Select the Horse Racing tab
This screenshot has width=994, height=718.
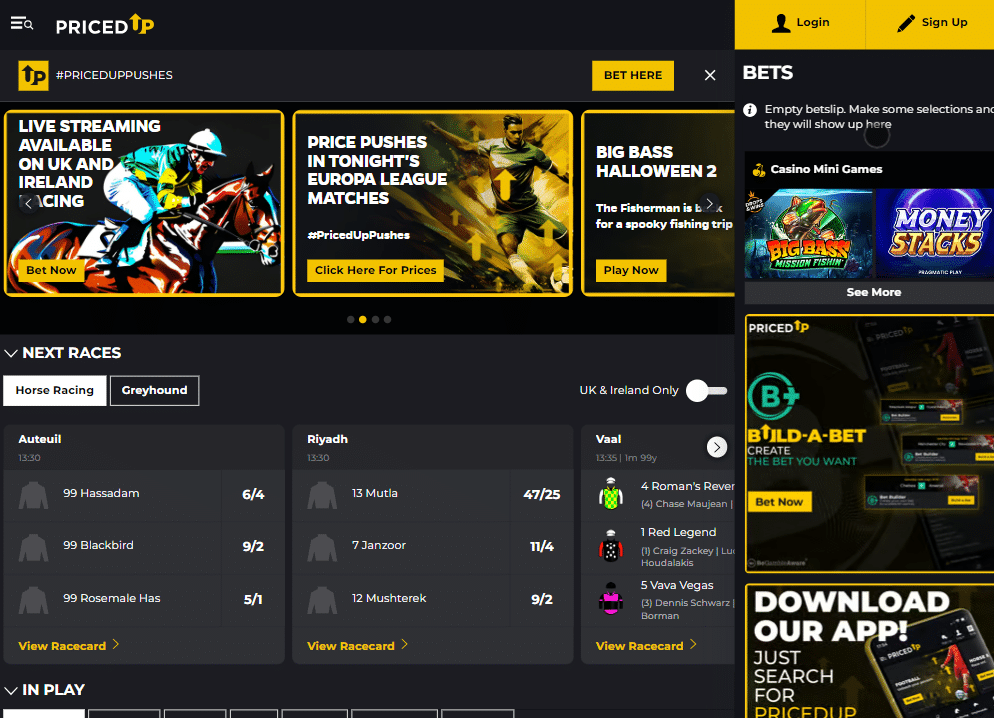55,391
